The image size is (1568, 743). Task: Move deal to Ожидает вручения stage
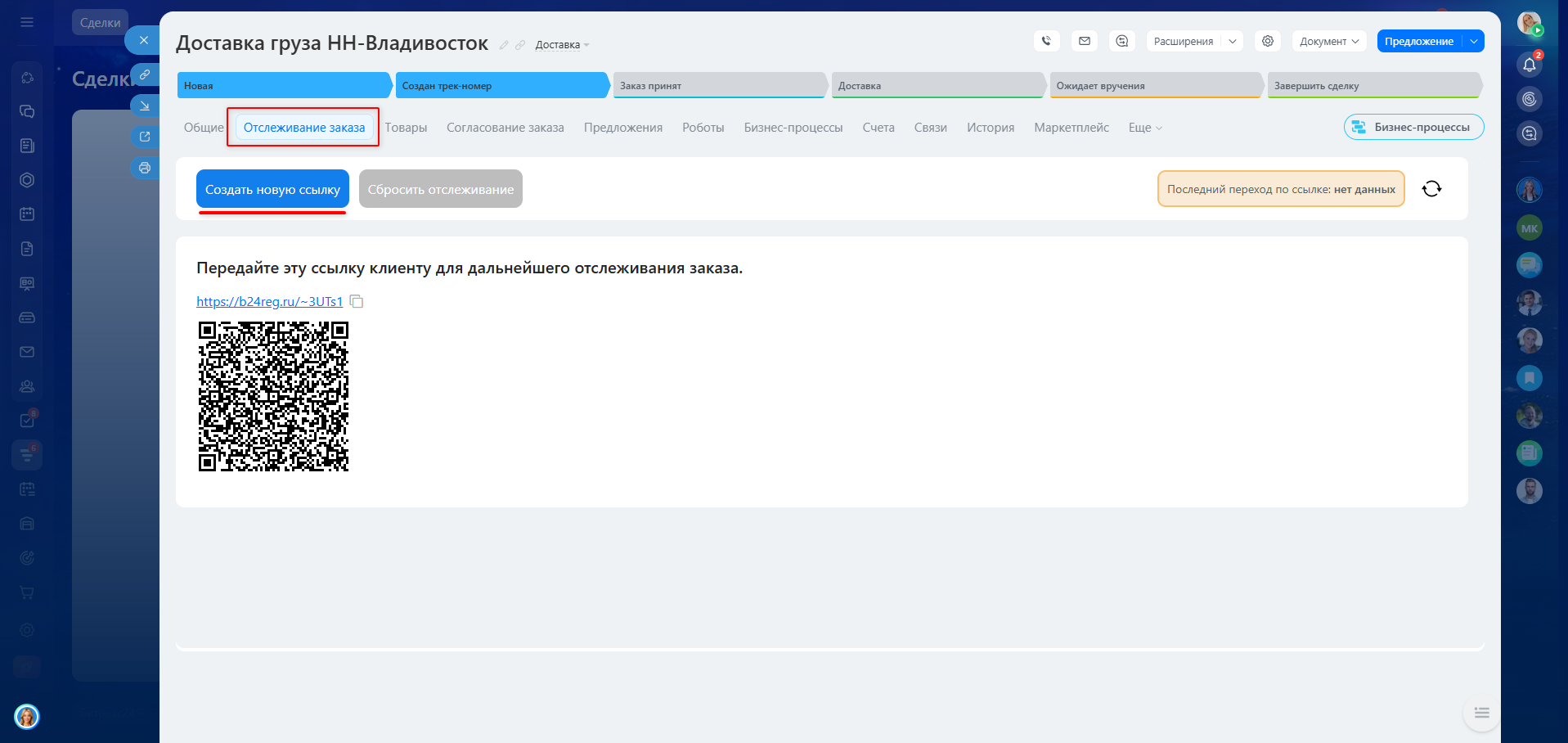(1157, 85)
